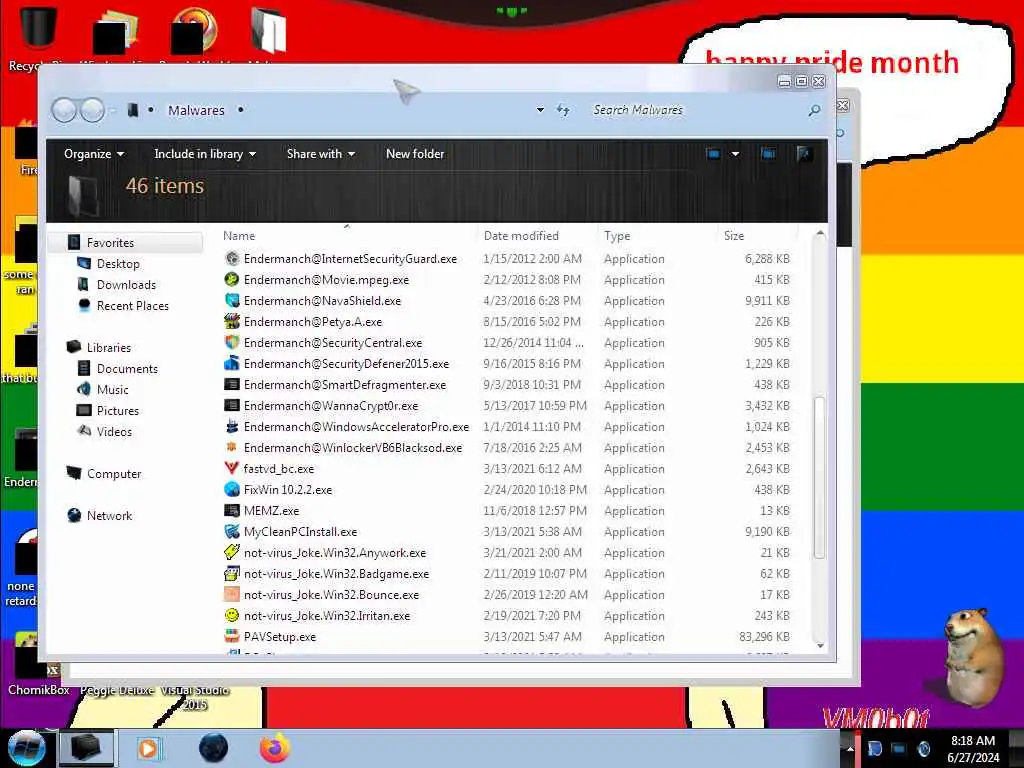Open the Videos library
Viewport: 1024px width, 768px height.
(114, 432)
